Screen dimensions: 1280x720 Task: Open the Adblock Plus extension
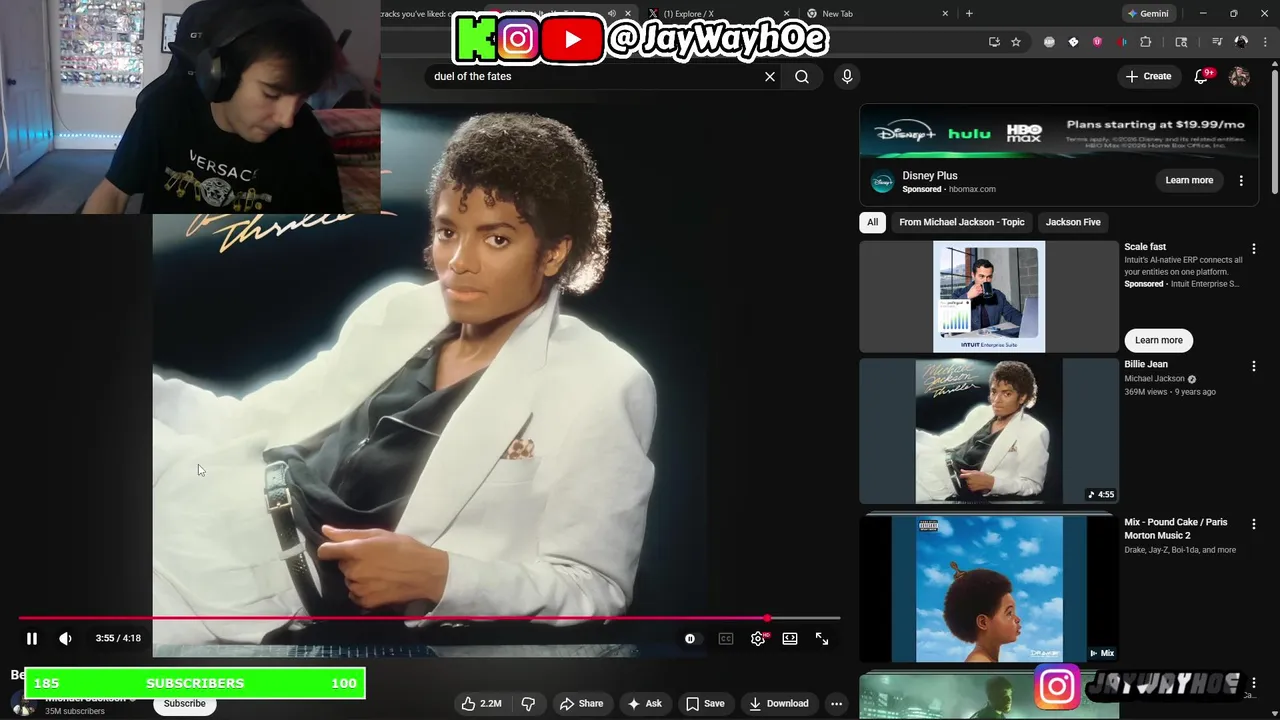[1049, 42]
